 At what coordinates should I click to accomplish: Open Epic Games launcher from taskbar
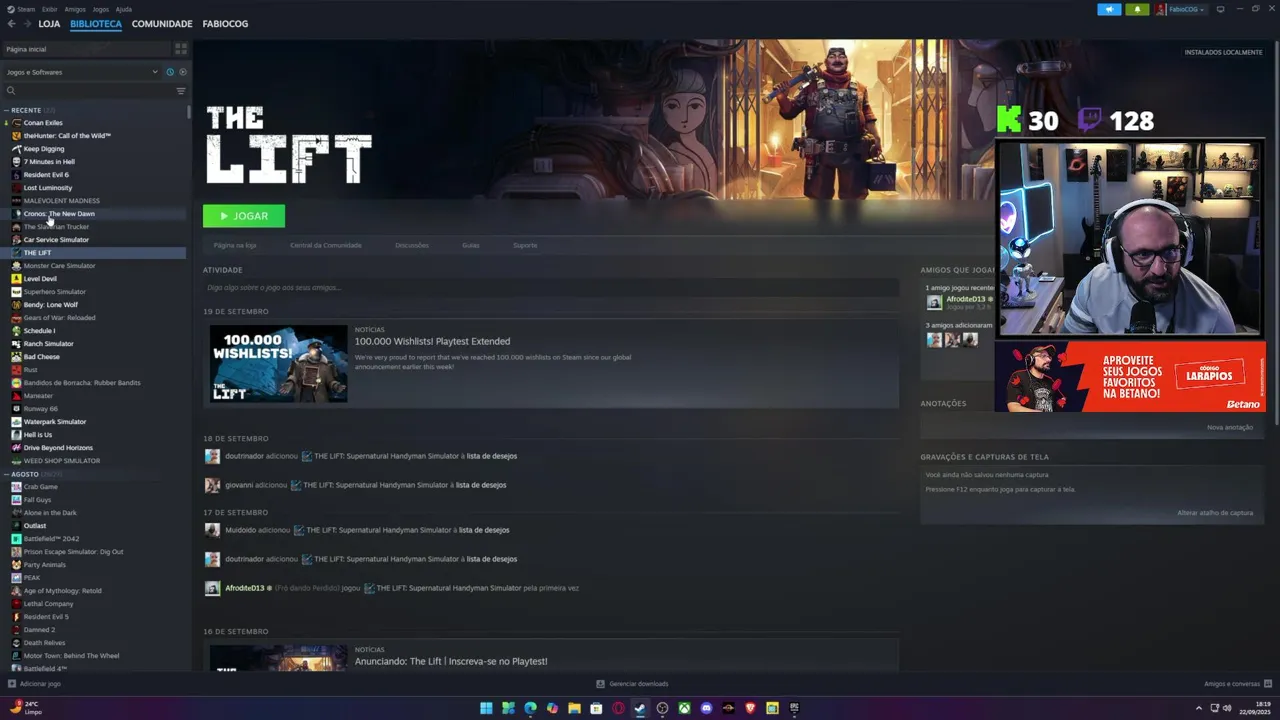tap(794, 708)
